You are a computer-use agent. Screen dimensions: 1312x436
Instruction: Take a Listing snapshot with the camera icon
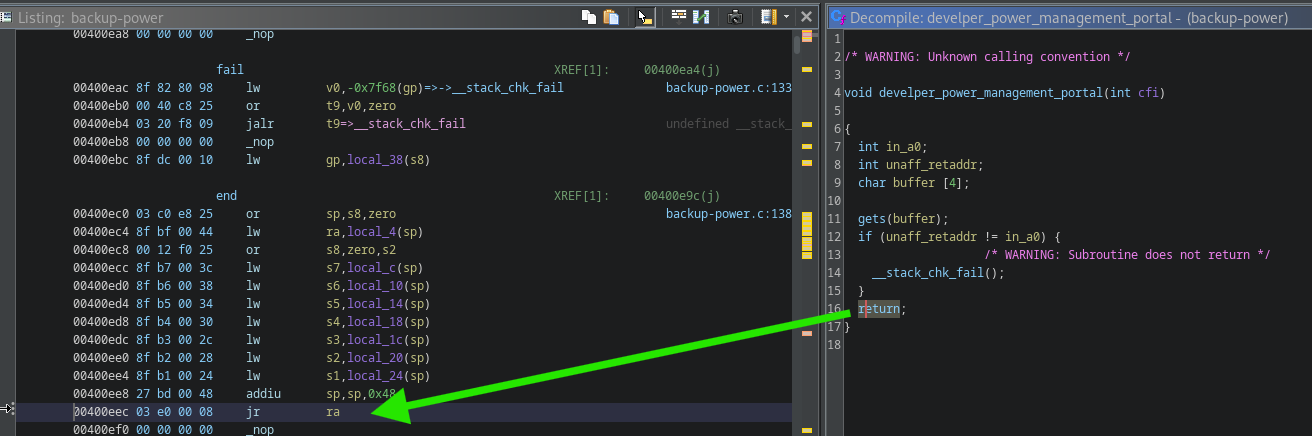point(735,17)
